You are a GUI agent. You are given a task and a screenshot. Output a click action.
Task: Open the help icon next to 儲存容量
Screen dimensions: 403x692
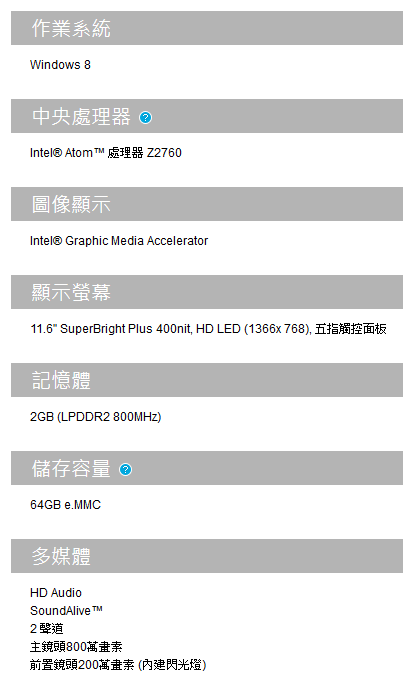tap(125, 469)
